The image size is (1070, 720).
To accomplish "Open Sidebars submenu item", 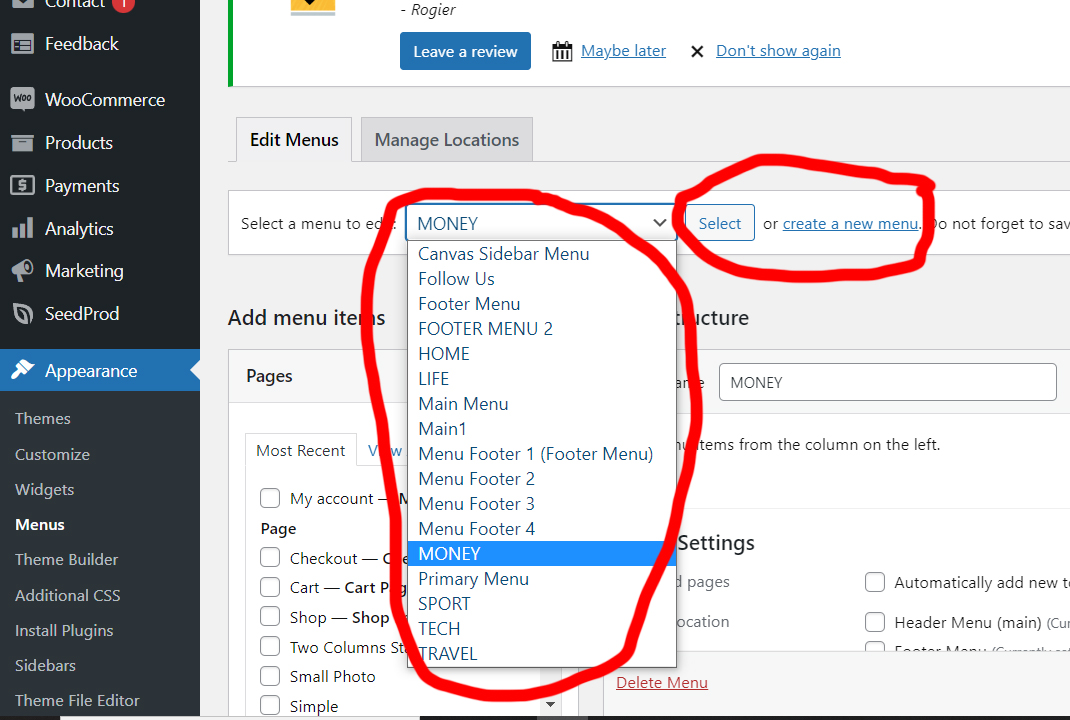I will pos(45,665).
